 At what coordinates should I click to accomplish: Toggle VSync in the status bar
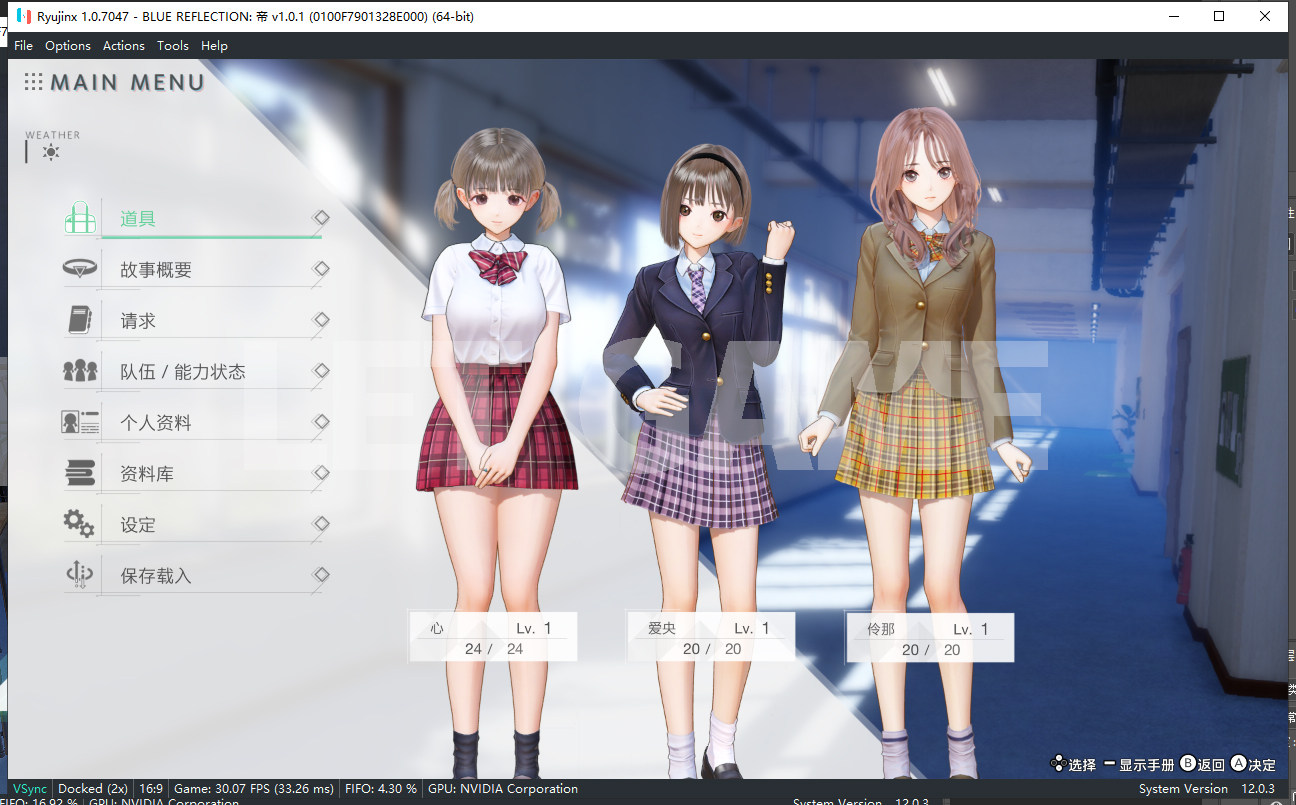30,789
